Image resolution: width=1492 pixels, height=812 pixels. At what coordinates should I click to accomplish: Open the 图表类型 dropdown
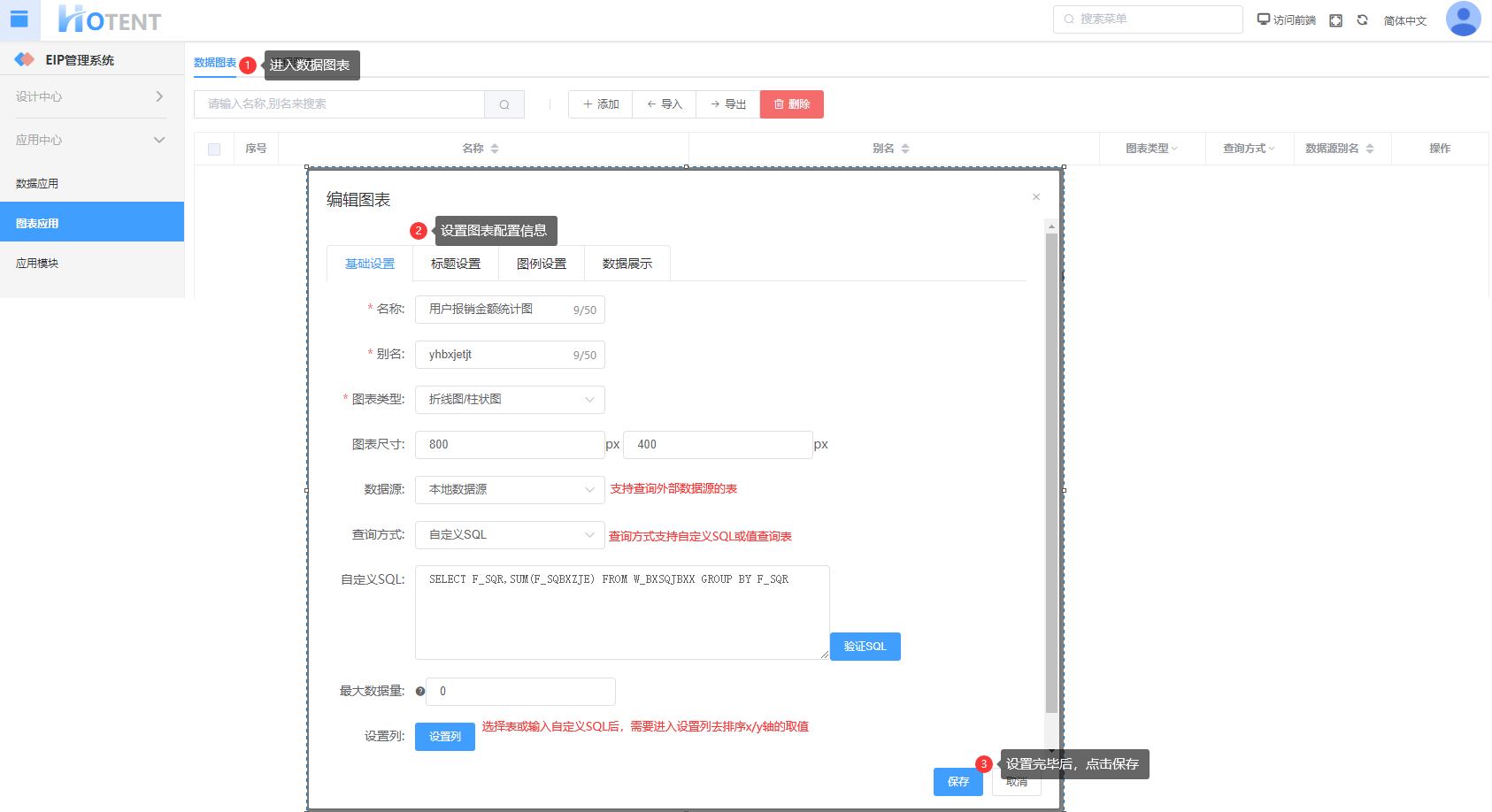tap(510, 400)
